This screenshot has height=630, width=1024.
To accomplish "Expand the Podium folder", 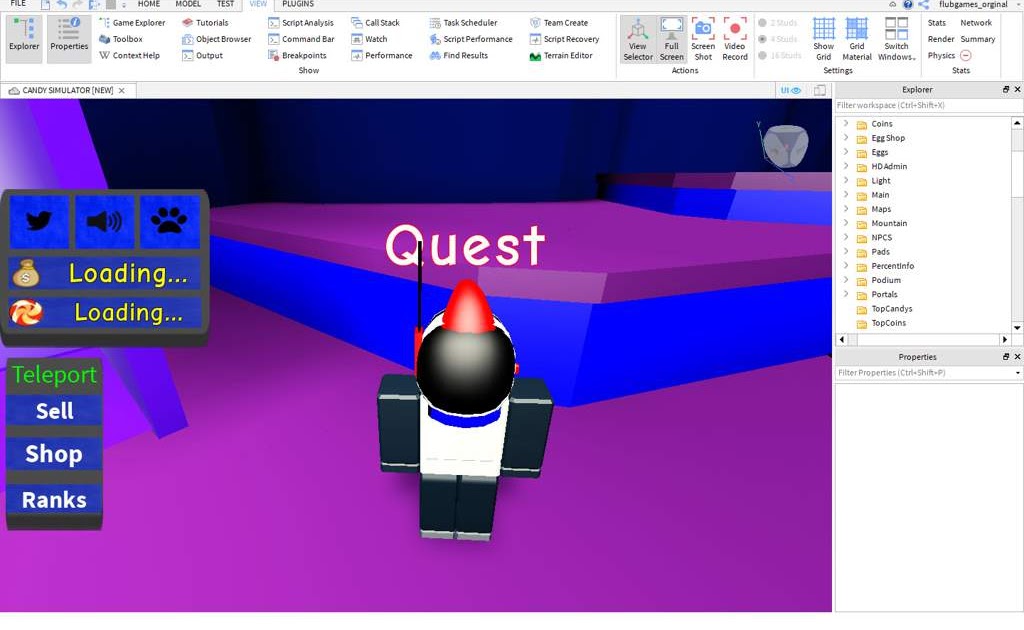I will pos(846,279).
